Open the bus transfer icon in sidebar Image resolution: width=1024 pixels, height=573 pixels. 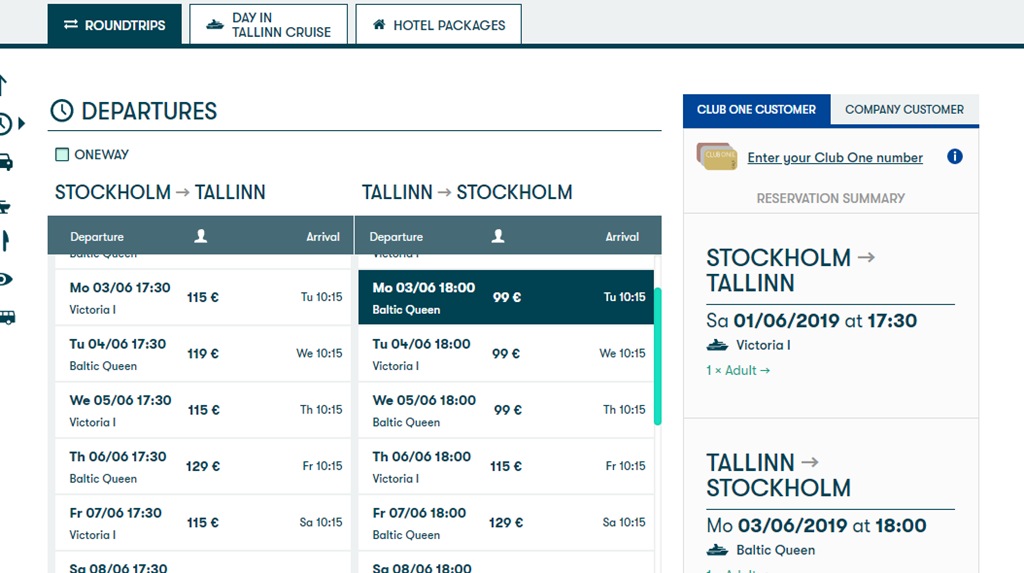click(7, 318)
